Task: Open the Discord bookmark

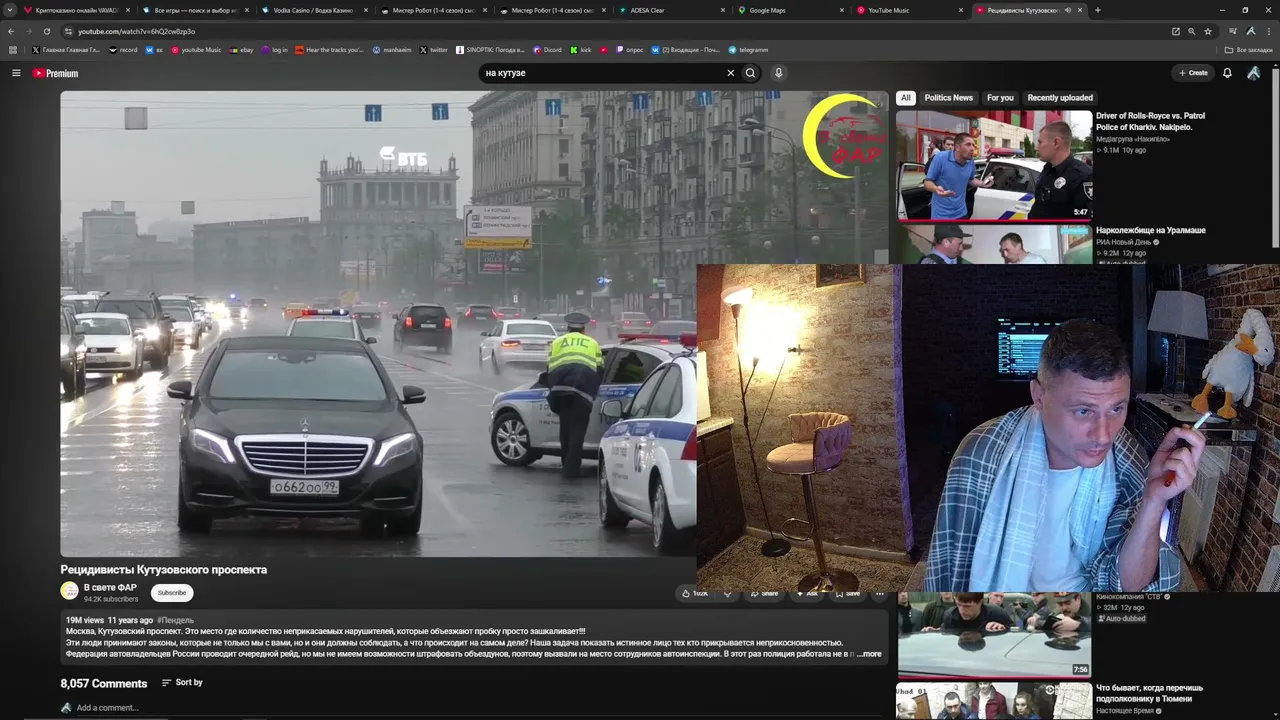Action: click(547, 50)
